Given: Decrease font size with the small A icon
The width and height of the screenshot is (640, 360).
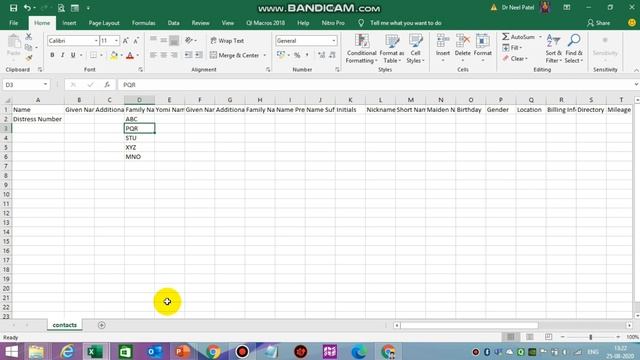Looking at the screenshot, I should [x=136, y=40].
